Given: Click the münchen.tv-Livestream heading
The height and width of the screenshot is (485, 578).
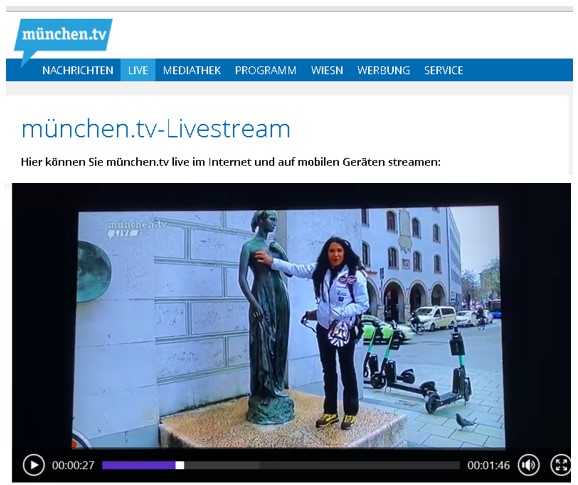Looking at the screenshot, I should [156, 129].
